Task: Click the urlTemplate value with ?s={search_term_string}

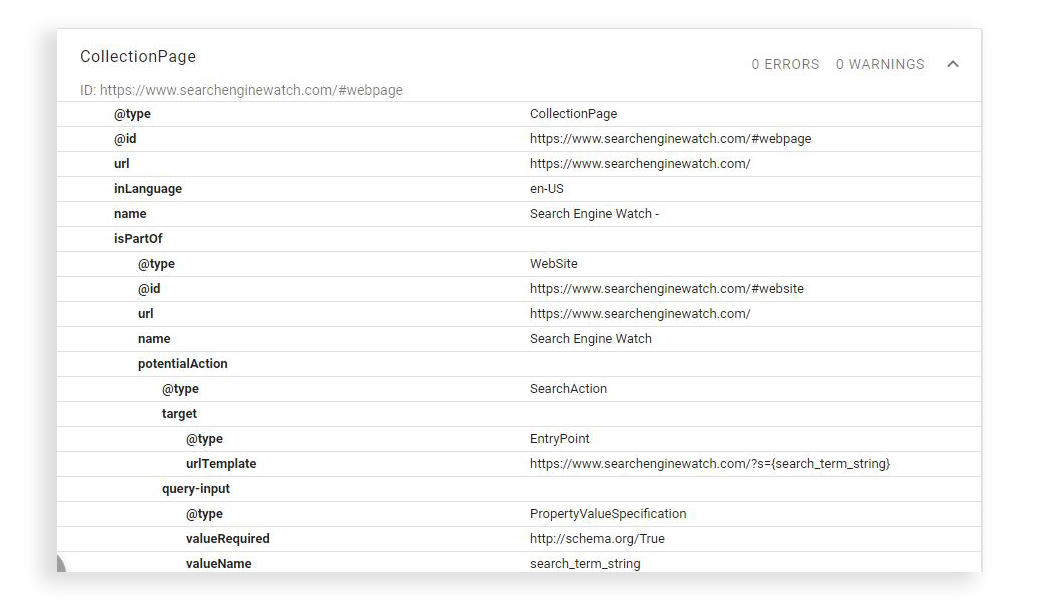Action: [x=710, y=464]
